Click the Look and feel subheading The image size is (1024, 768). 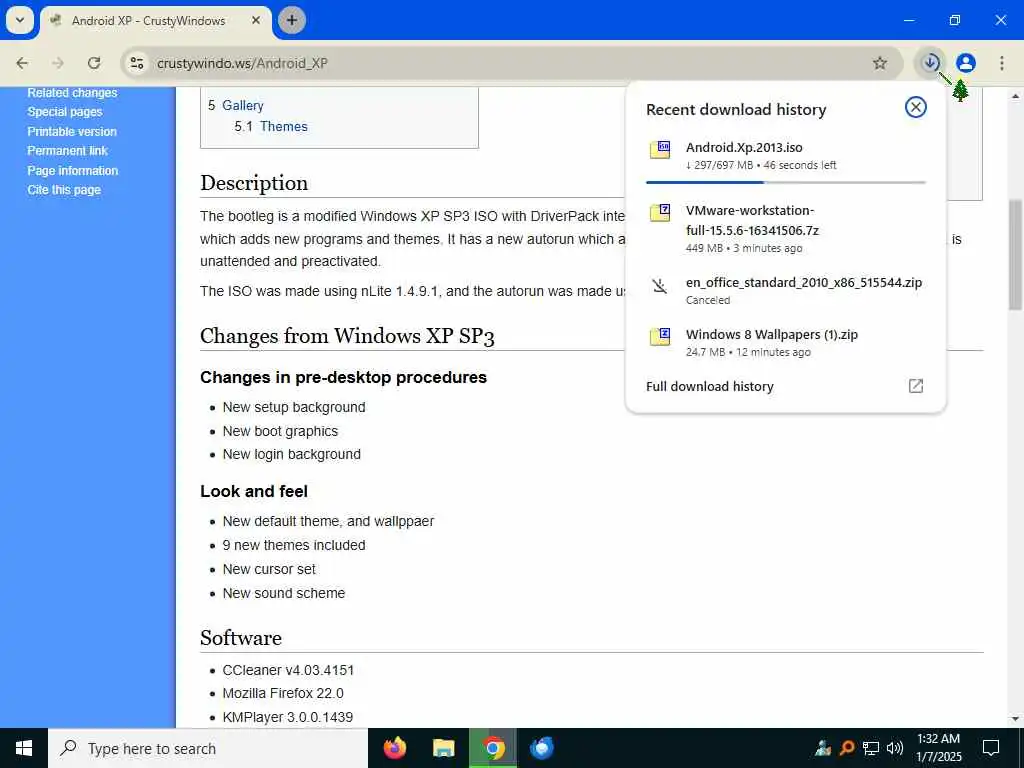pos(254,492)
